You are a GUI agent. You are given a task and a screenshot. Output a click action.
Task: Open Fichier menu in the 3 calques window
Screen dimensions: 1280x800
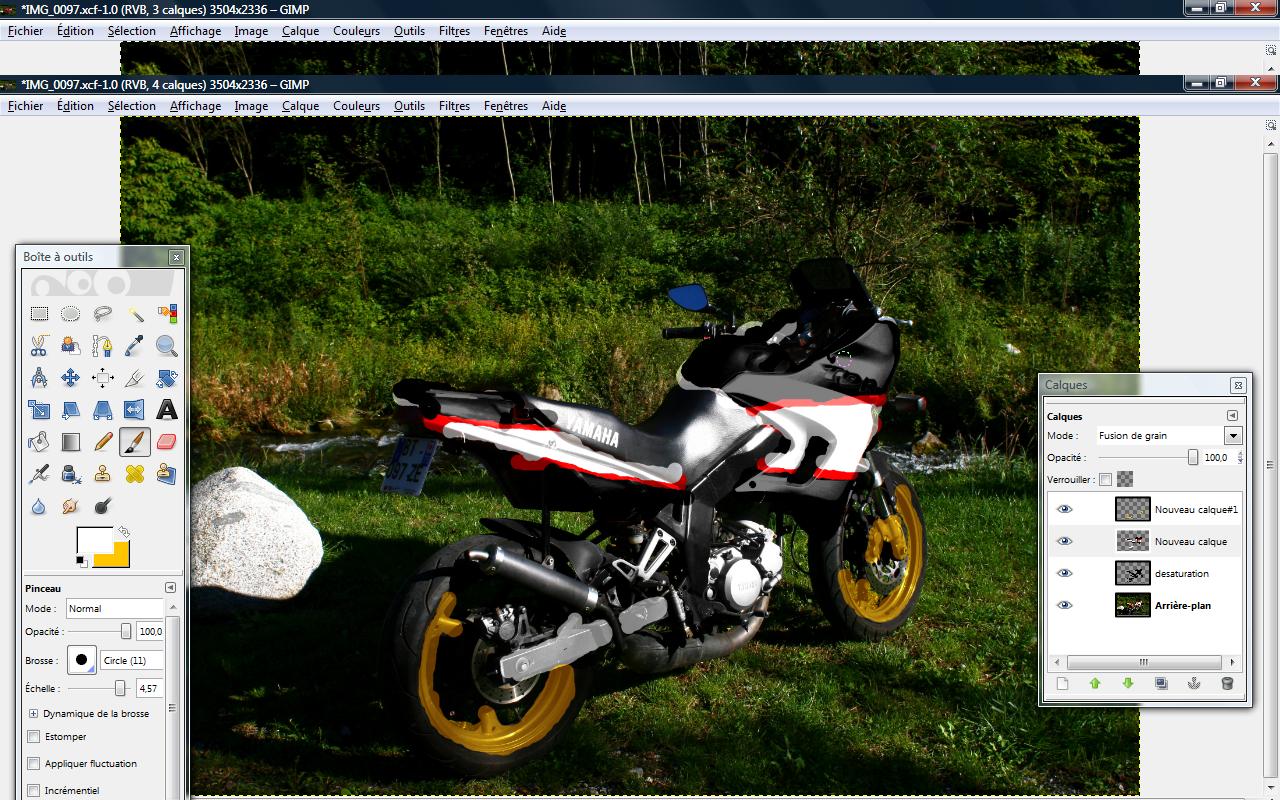coord(25,31)
